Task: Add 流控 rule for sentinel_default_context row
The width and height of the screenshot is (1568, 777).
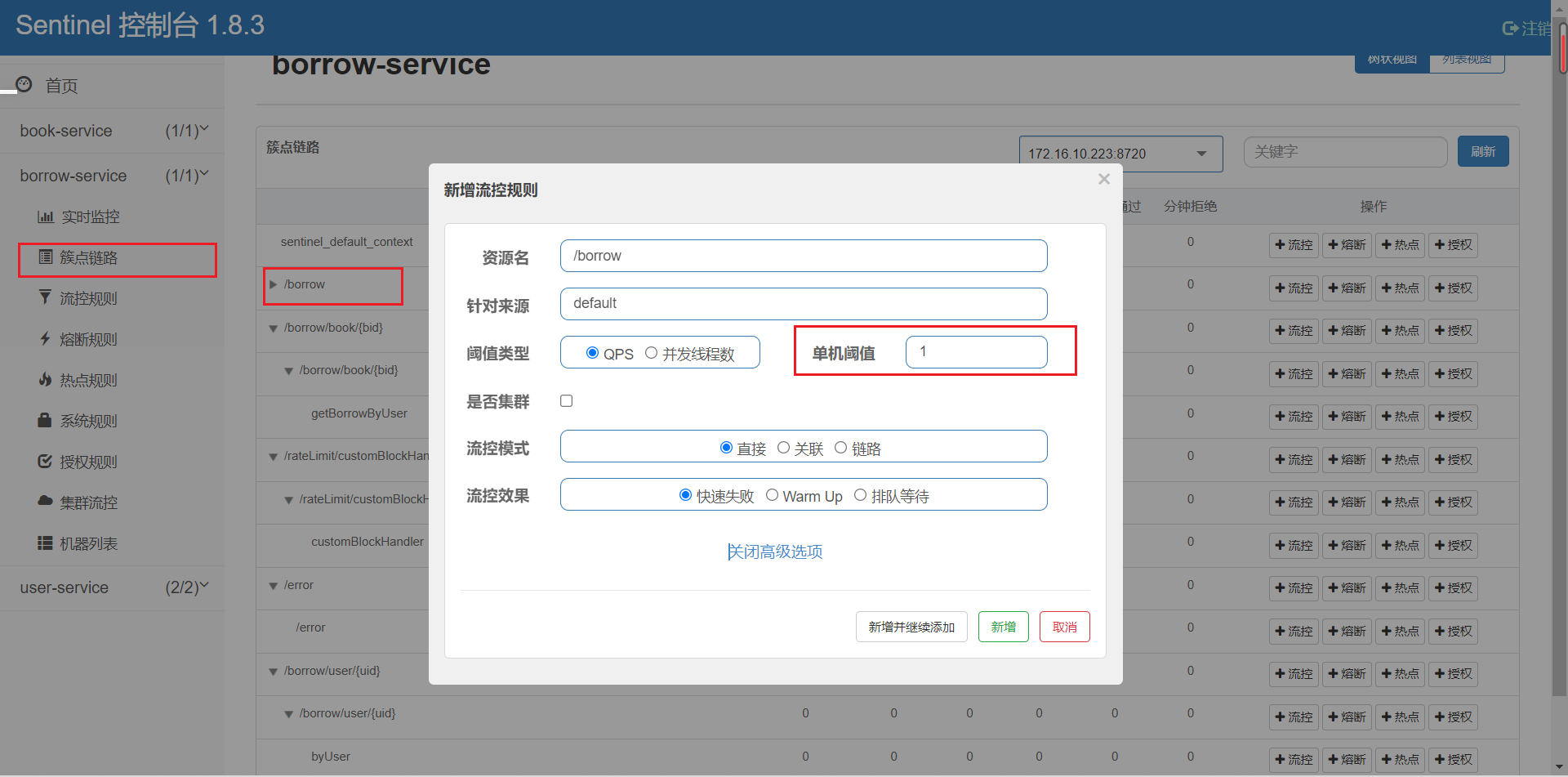Action: [1294, 245]
